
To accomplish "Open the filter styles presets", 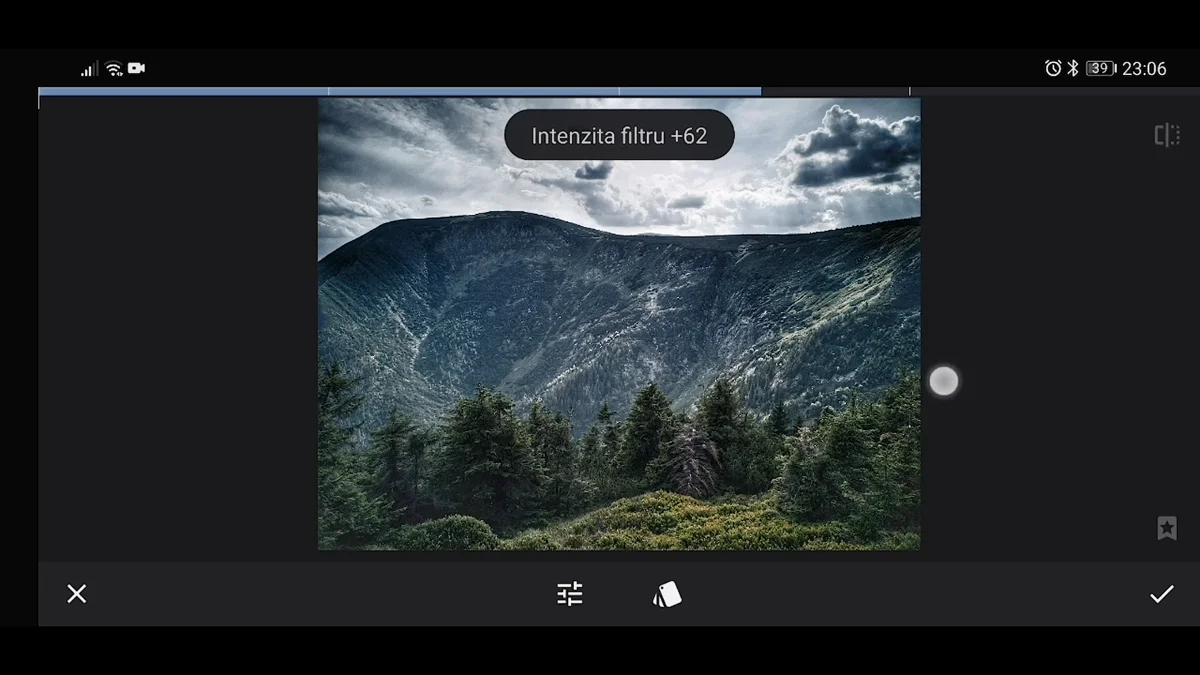I will 667,594.
